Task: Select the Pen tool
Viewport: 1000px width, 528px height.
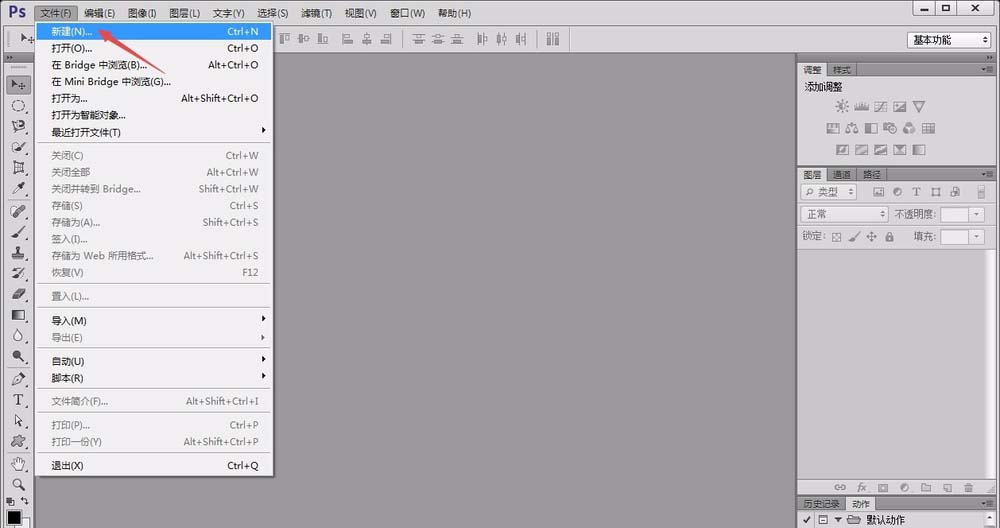Action: coord(18,379)
